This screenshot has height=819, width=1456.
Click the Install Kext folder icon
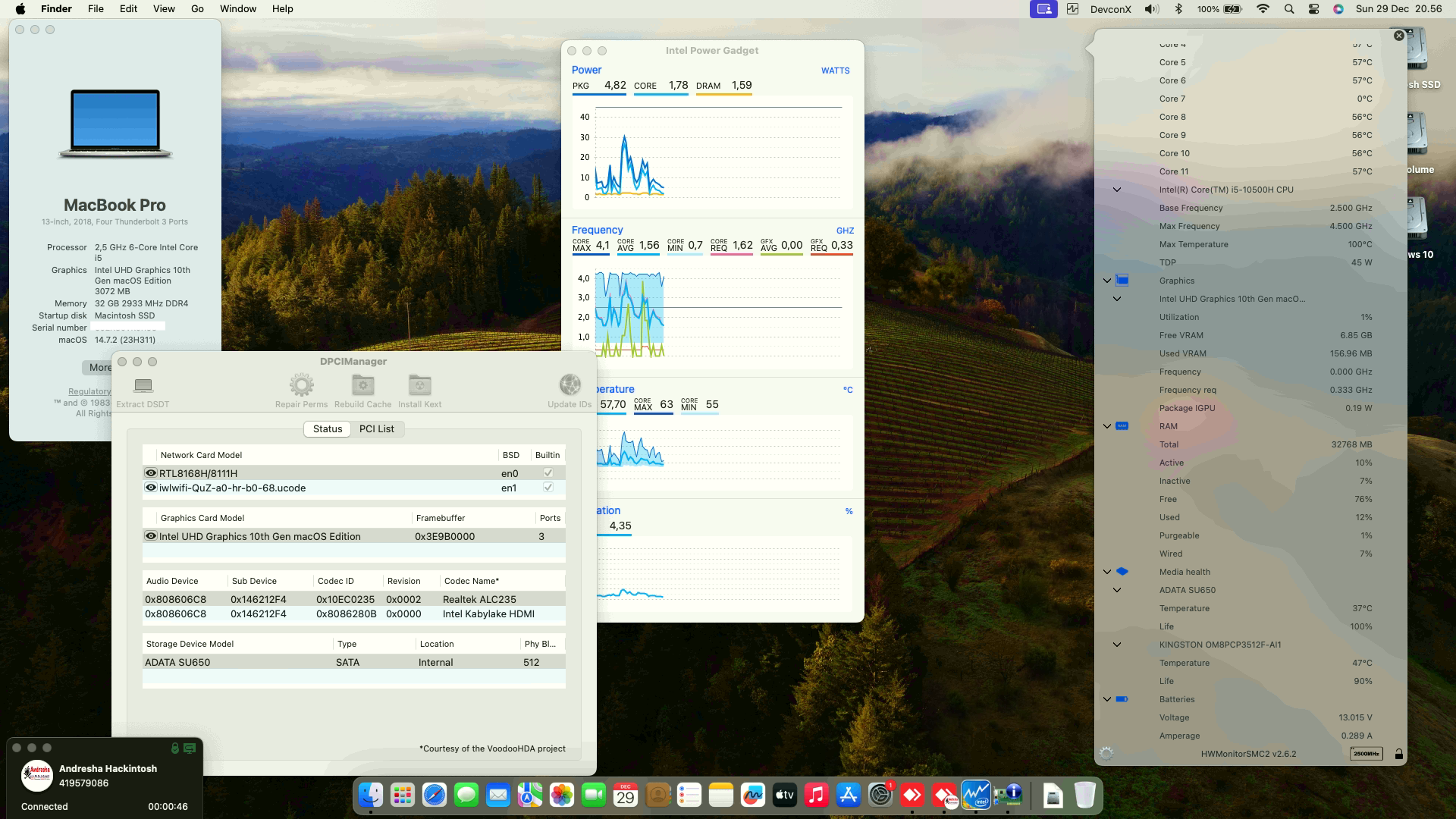[x=419, y=385]
